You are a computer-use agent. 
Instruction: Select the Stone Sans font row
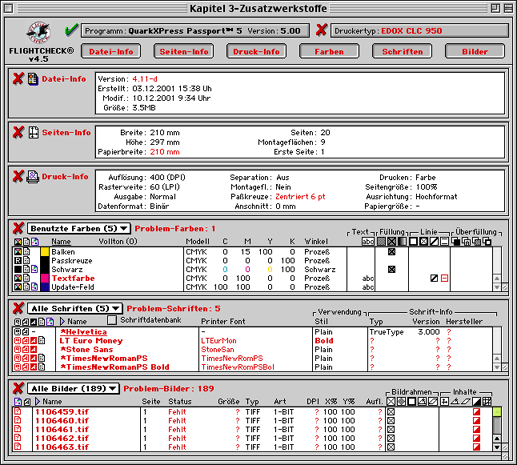point(253,349)
